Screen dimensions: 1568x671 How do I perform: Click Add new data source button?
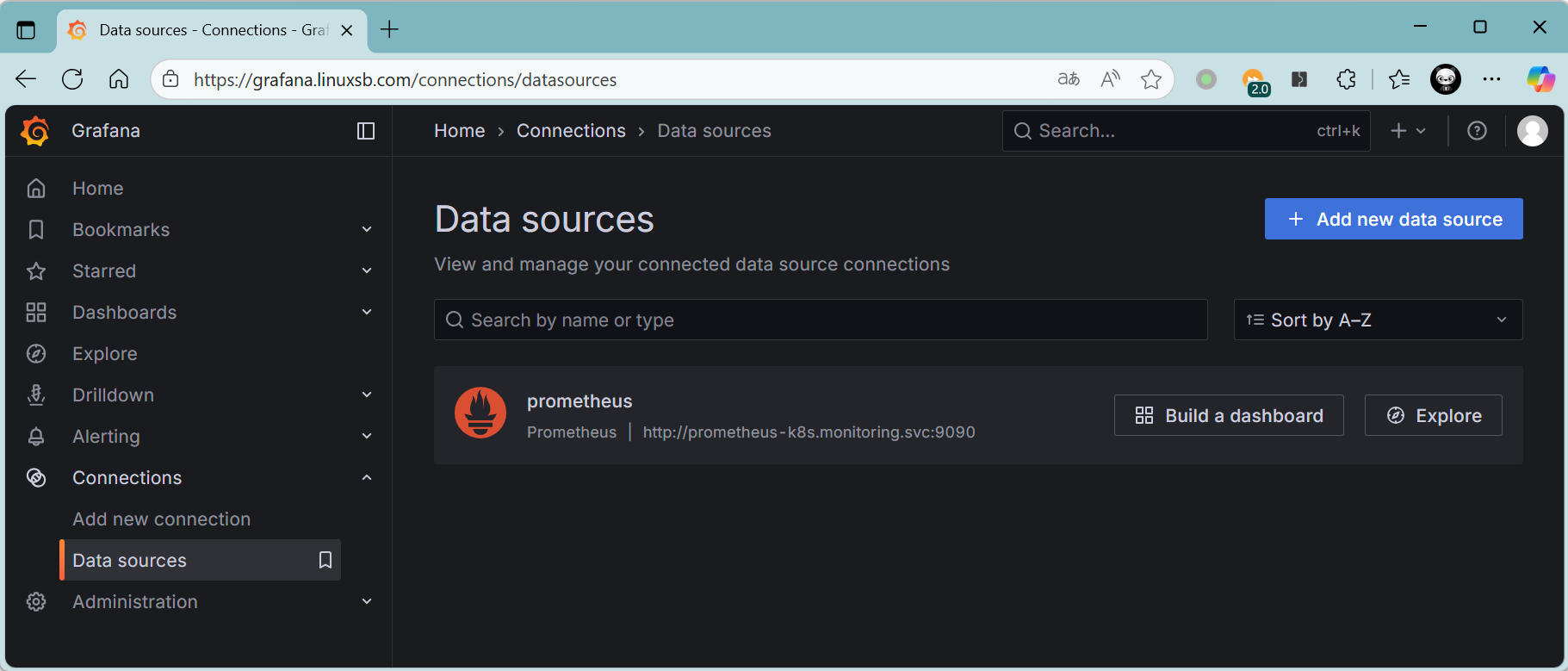pyautogui.click(x=1392, y=220)
